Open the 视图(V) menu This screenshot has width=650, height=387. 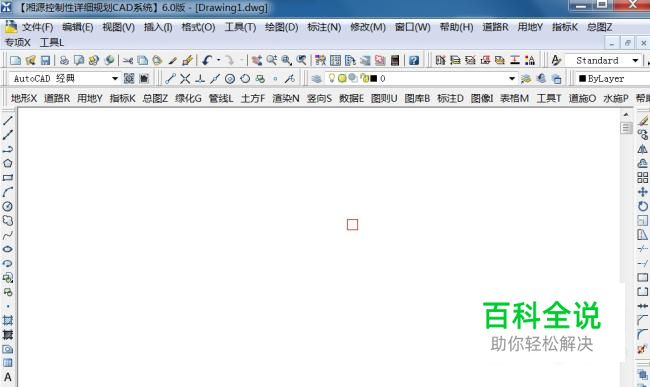click(119, 27)
